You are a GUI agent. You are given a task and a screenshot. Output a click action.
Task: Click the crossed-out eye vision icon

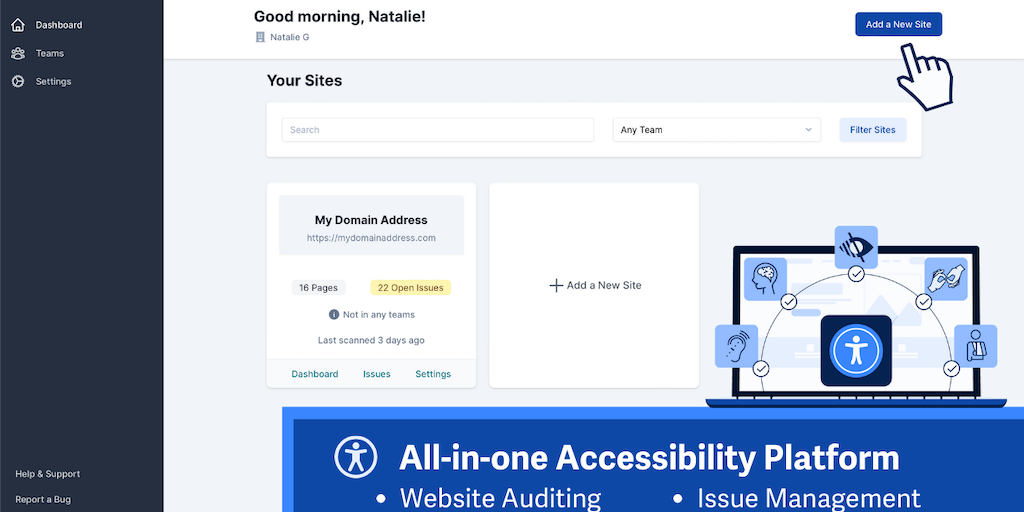coord(856,247)
